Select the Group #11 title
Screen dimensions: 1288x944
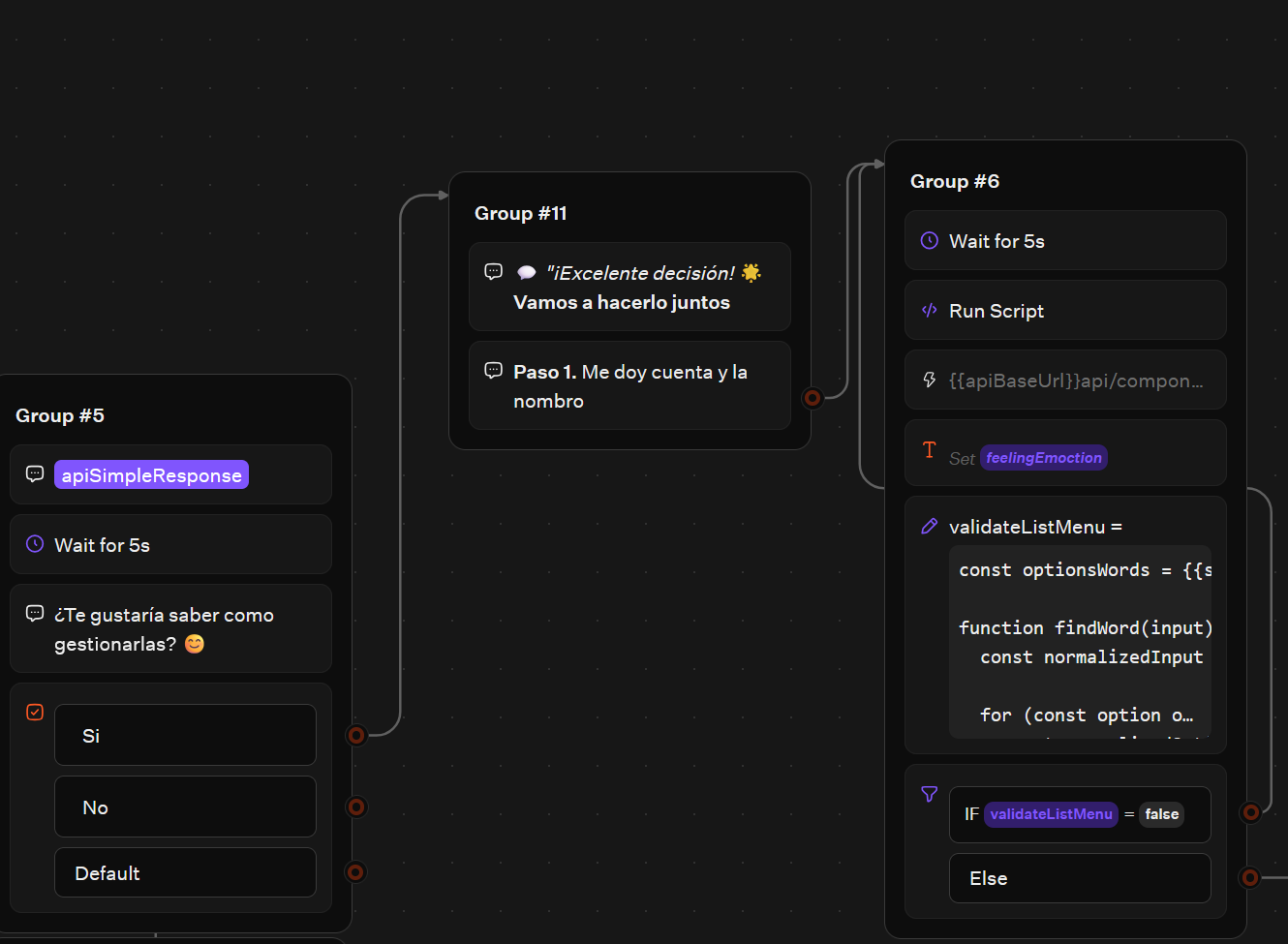[x=521, y=213]
